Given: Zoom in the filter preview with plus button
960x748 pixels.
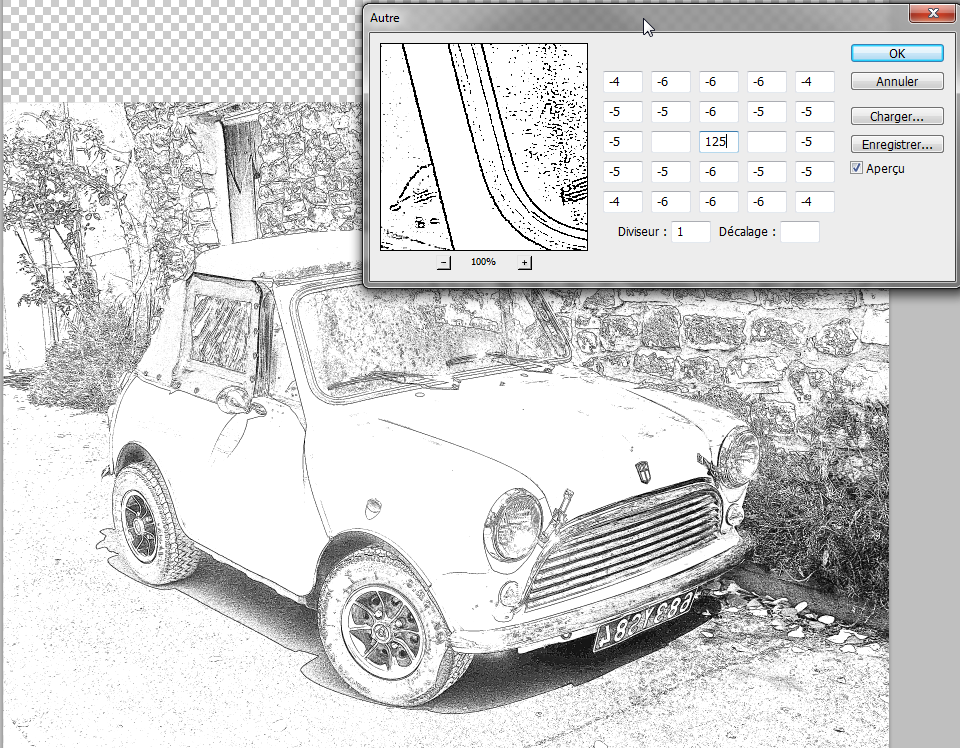Looking at the screenshot, I should [x=525, y=262].
